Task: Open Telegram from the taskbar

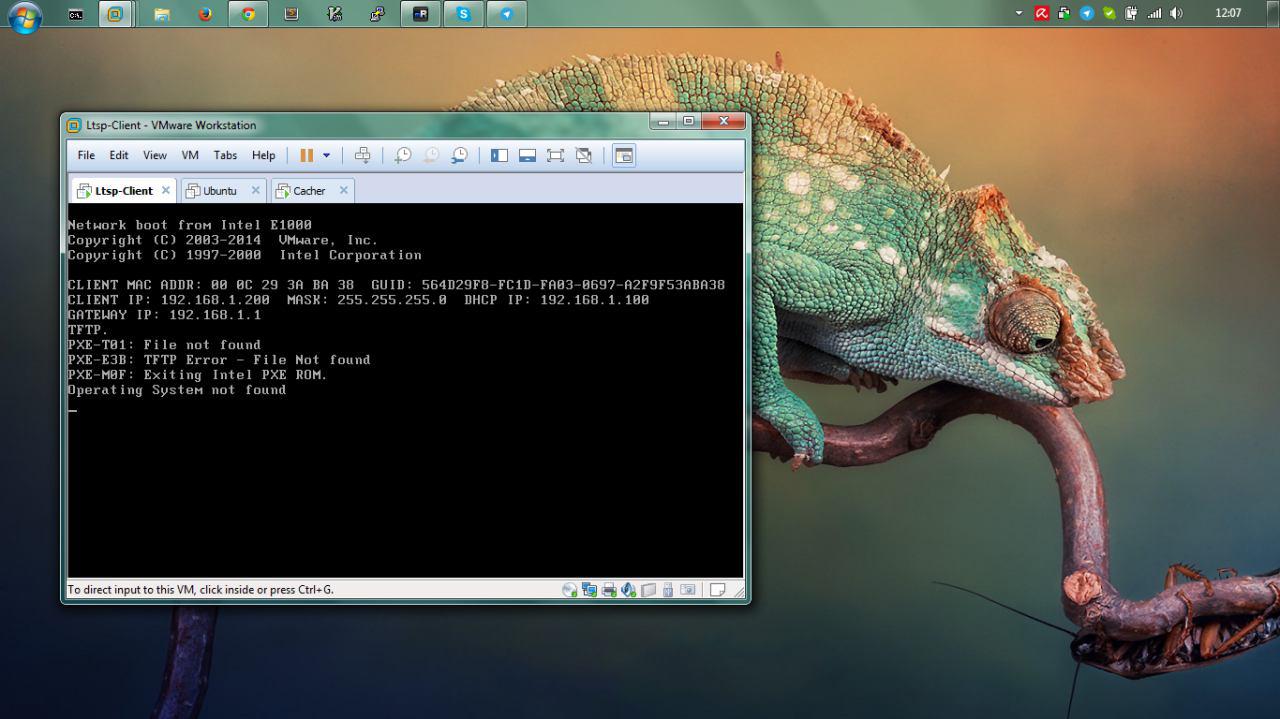Action: (507, 14)
